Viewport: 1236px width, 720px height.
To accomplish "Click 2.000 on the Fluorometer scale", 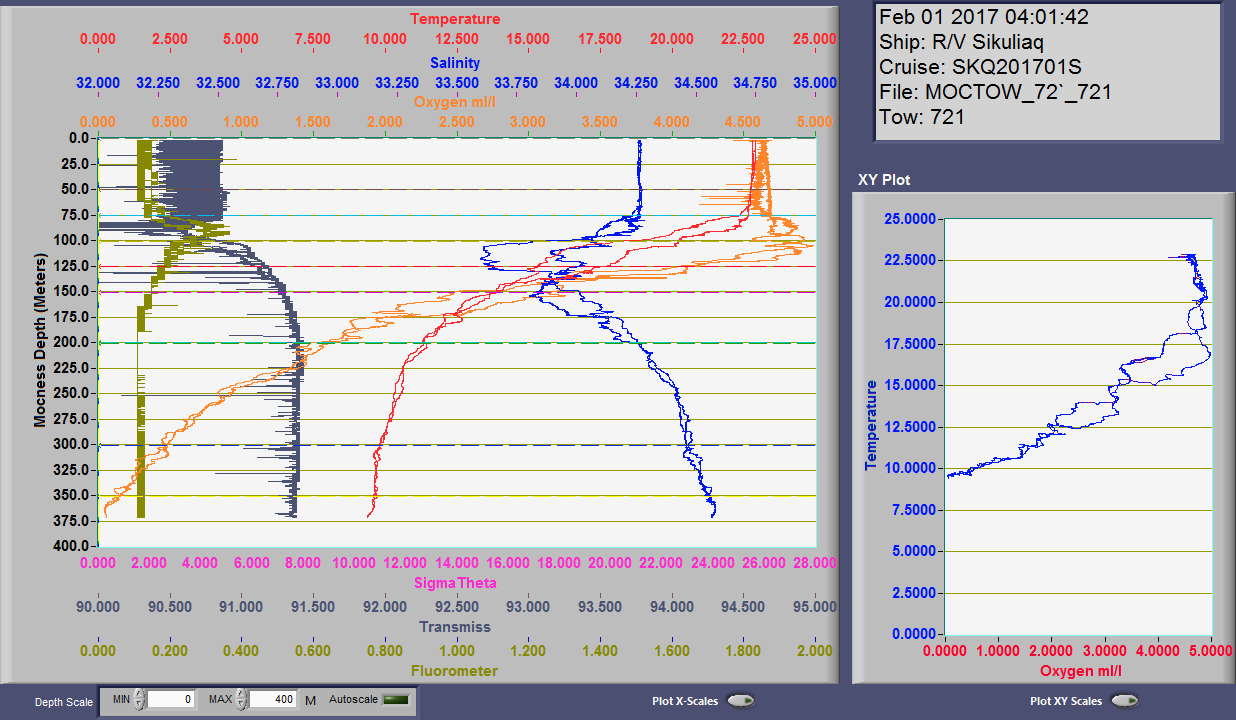I will point(815,650).
